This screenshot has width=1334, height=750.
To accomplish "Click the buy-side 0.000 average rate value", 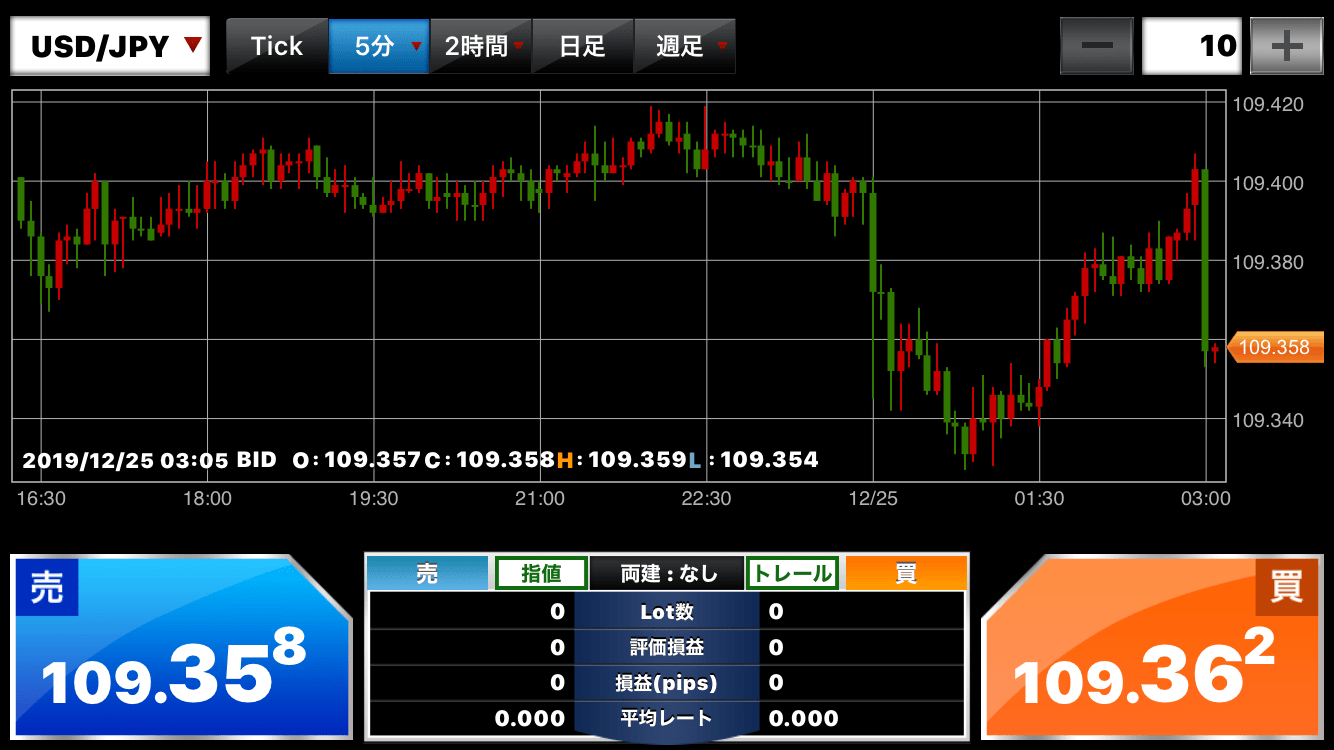I will pyautogui.click(x=804, y=718).
